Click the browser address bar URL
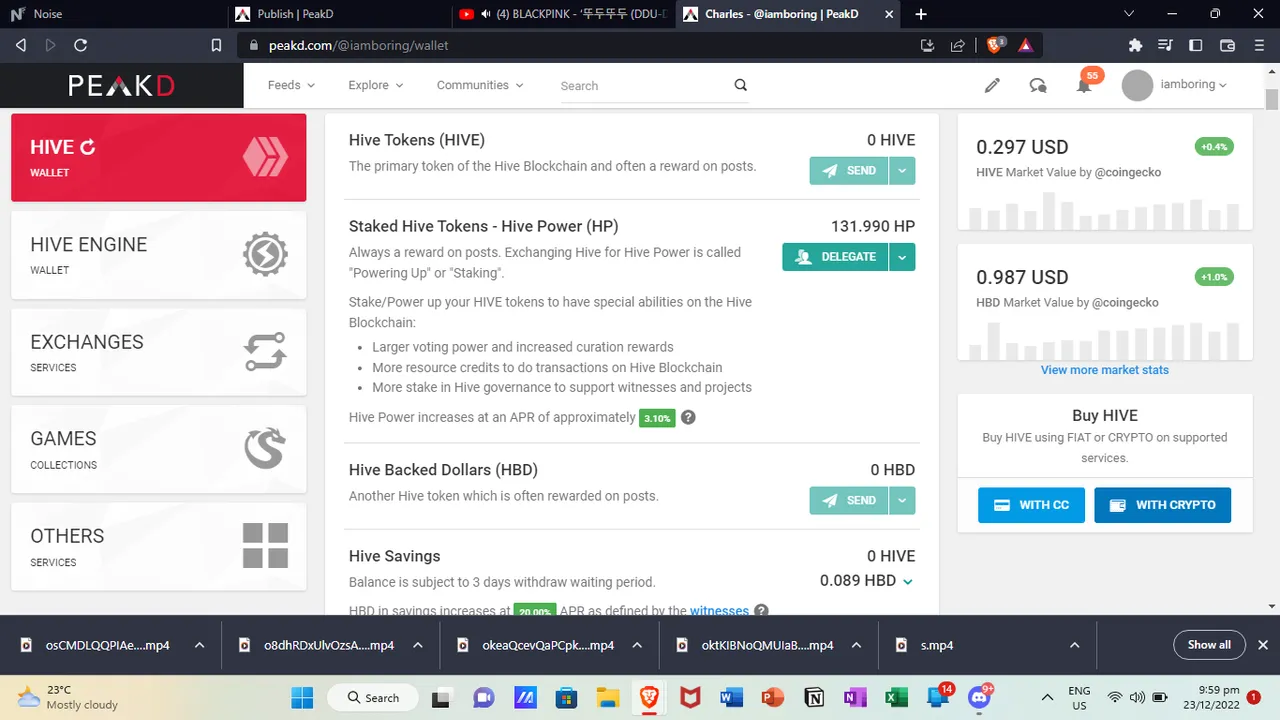 358,45
